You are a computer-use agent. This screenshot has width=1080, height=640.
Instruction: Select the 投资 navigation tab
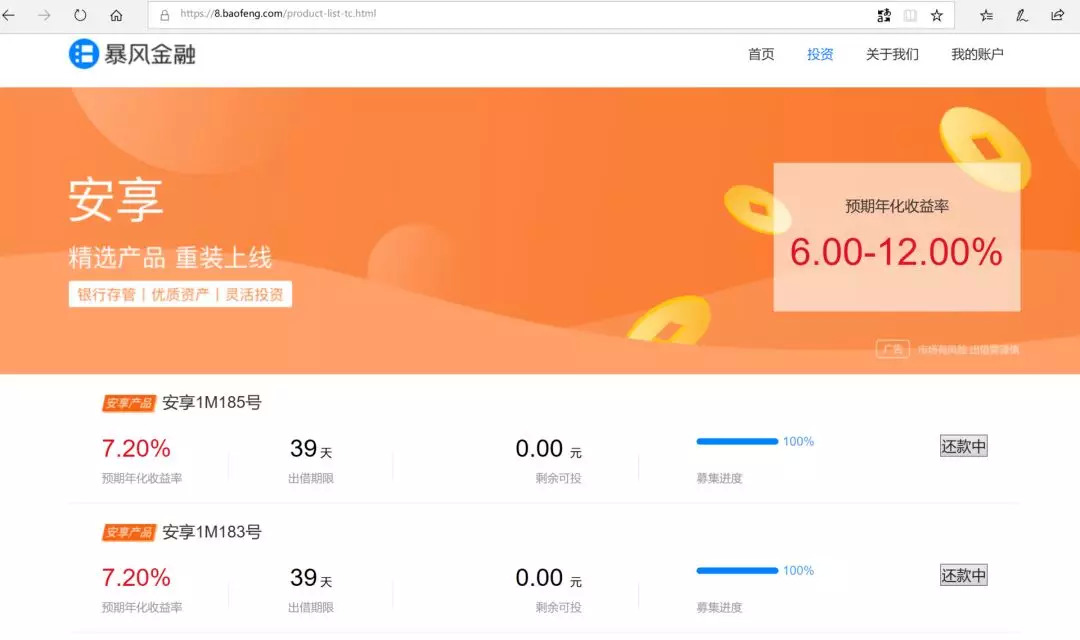[x=820, y=54]
